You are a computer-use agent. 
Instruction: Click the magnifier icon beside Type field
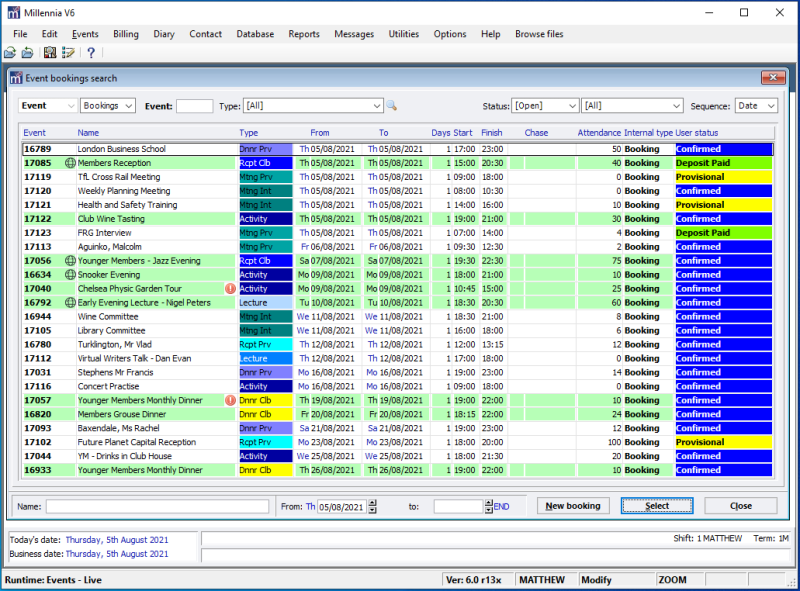point(392,106)
